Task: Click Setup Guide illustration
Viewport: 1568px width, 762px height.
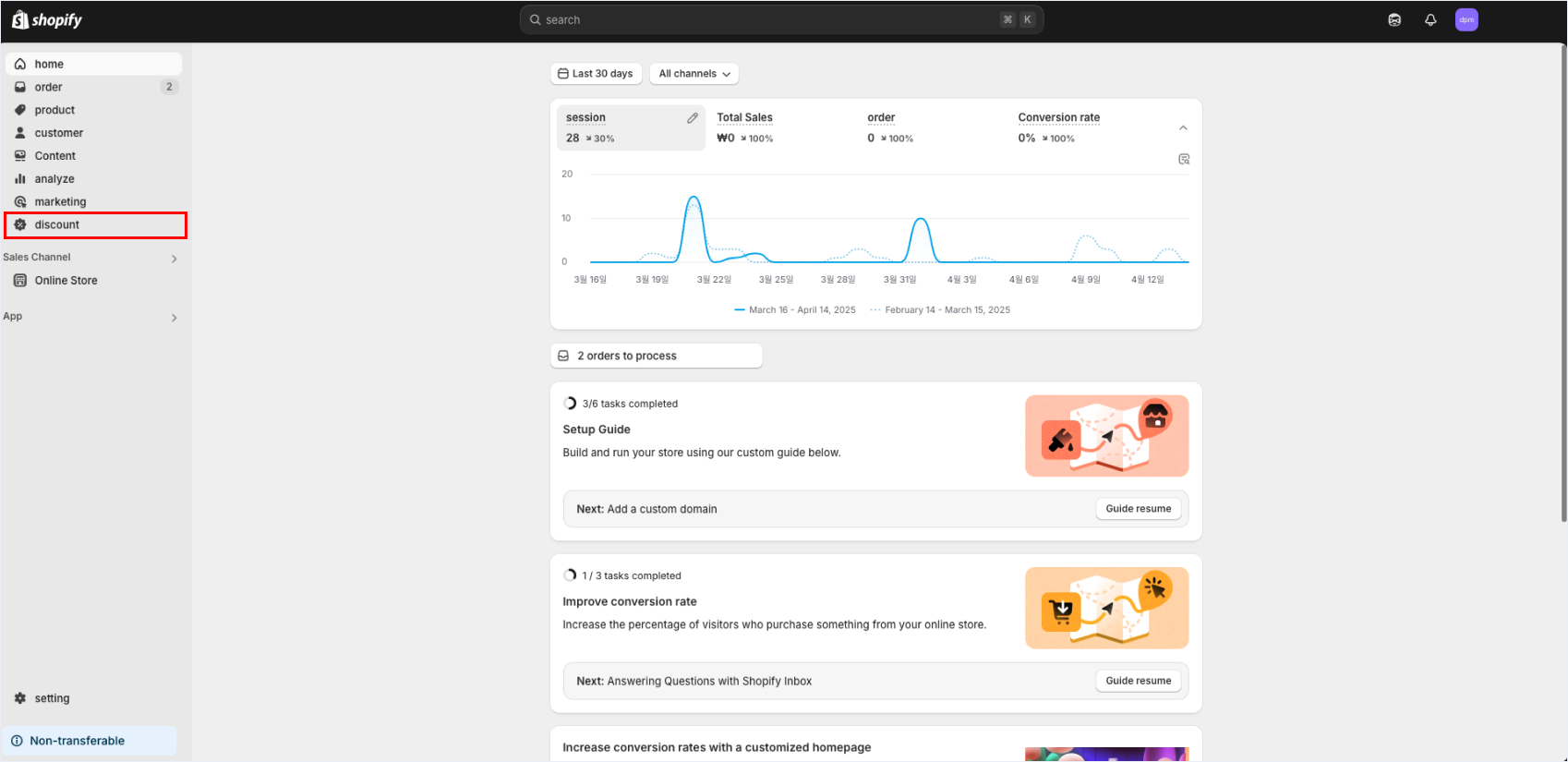Action: point(1106,436)
